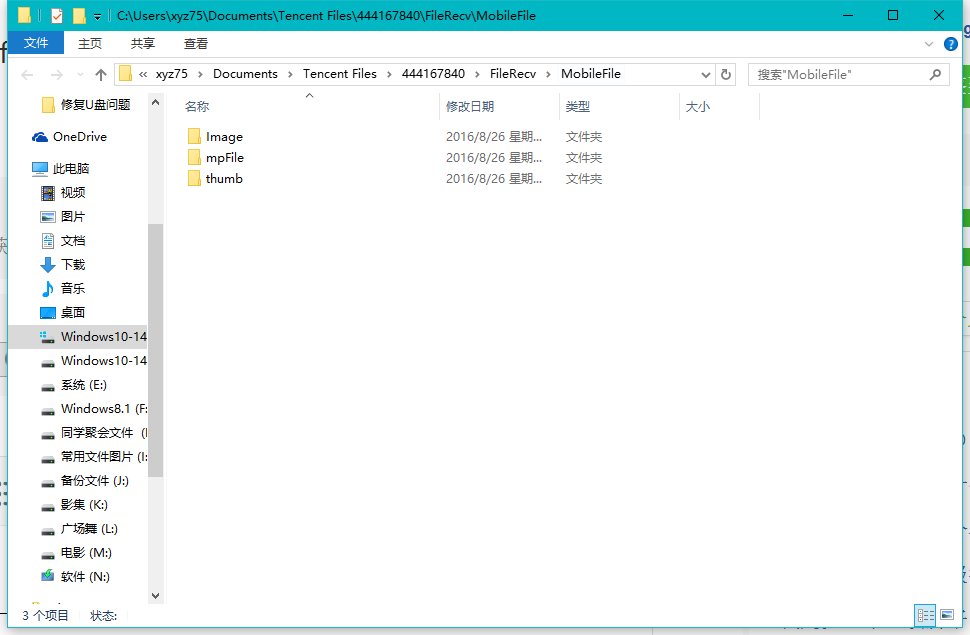This screenshot has width=970, height=635.
Task: Select the OneDrive entry in the sidebar
Action: click(x=68, y=136)
